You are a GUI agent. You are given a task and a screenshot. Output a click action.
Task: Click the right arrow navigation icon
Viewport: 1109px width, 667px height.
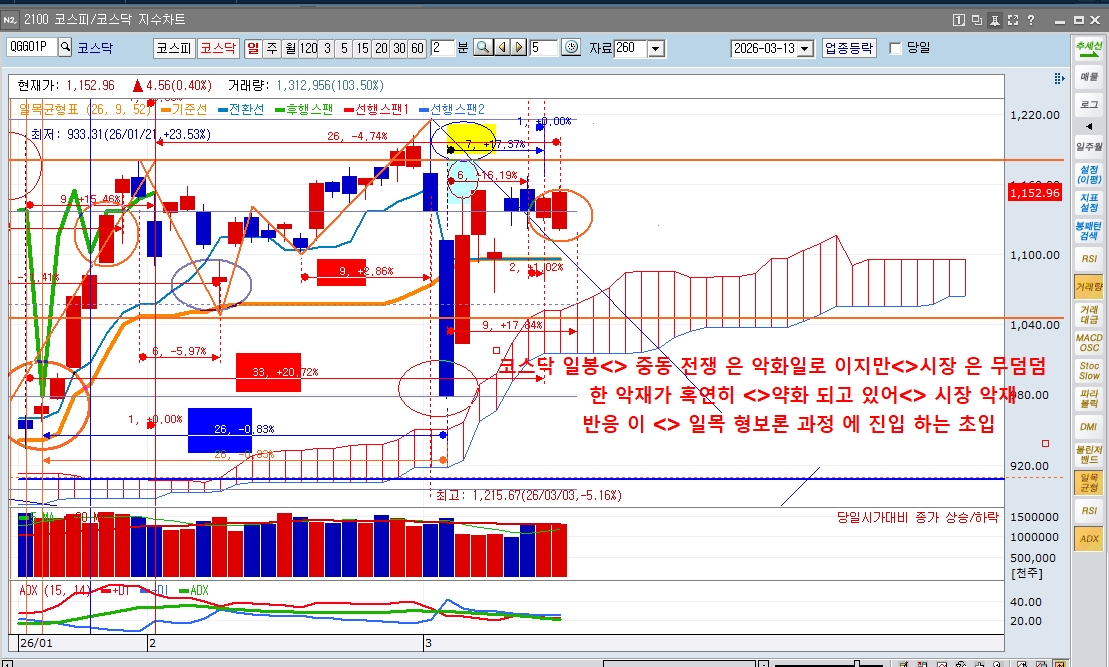click(519, 47)
